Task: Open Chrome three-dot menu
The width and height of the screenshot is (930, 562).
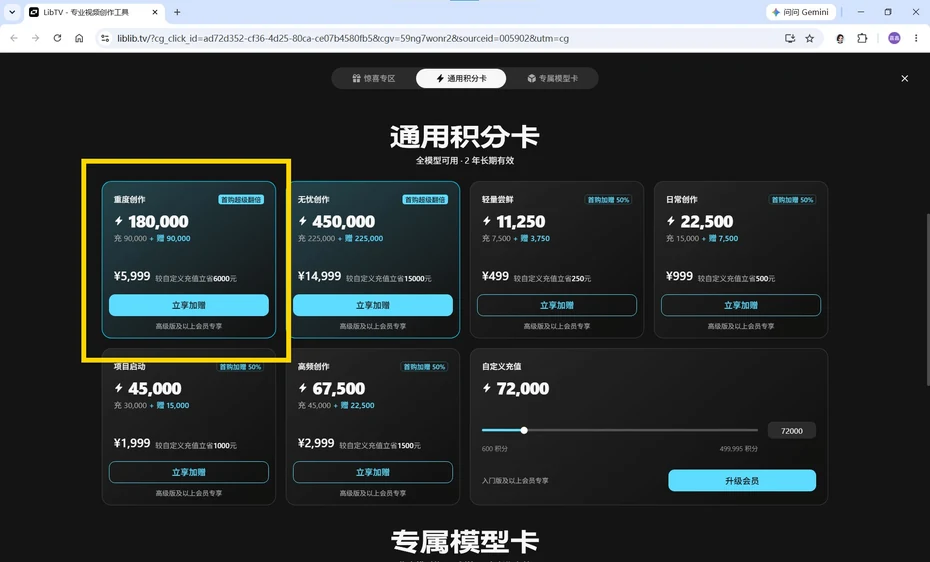Action: (x=916, y=38)
